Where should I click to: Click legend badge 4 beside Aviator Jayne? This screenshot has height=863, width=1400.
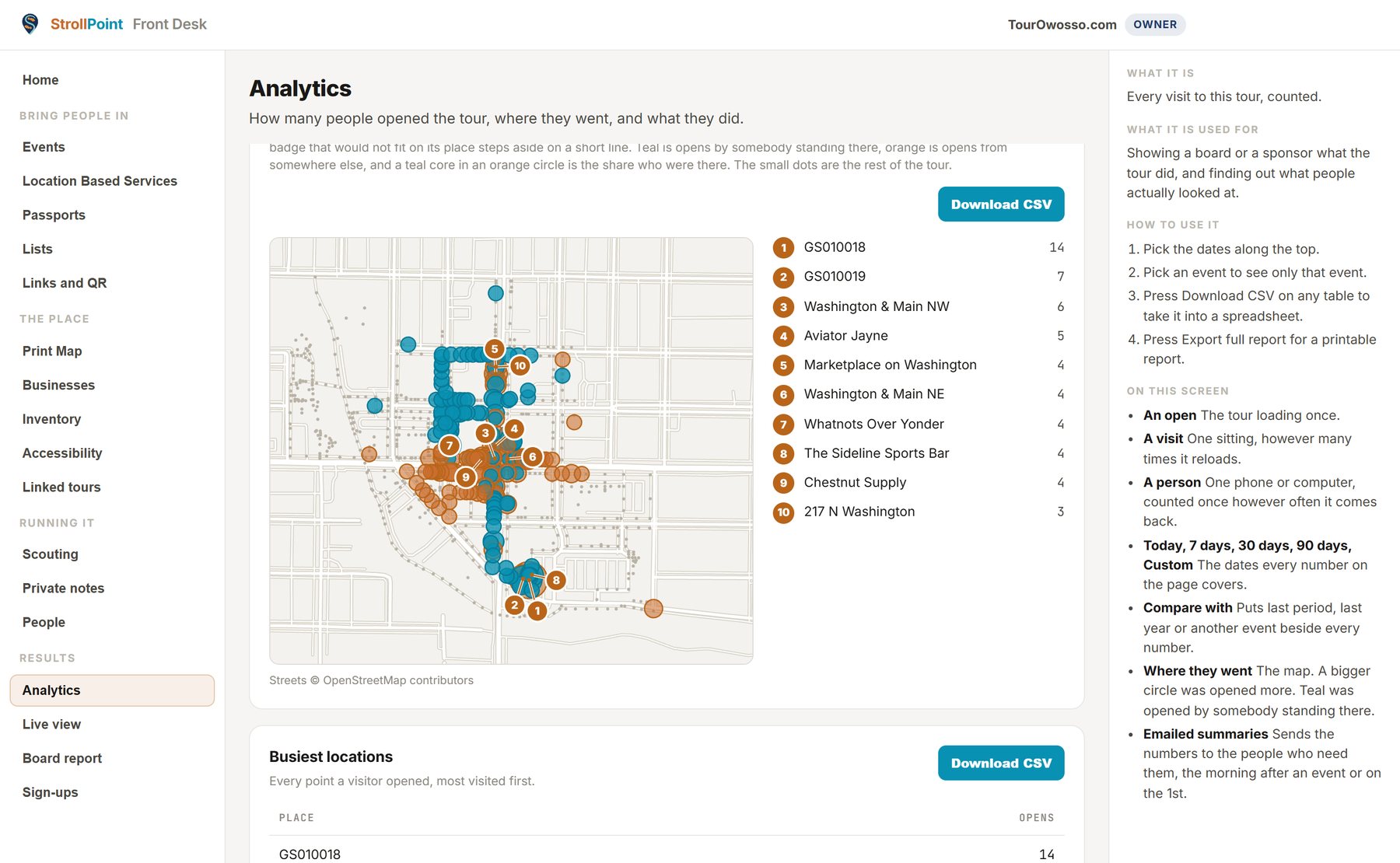click(x=783, y=336)
